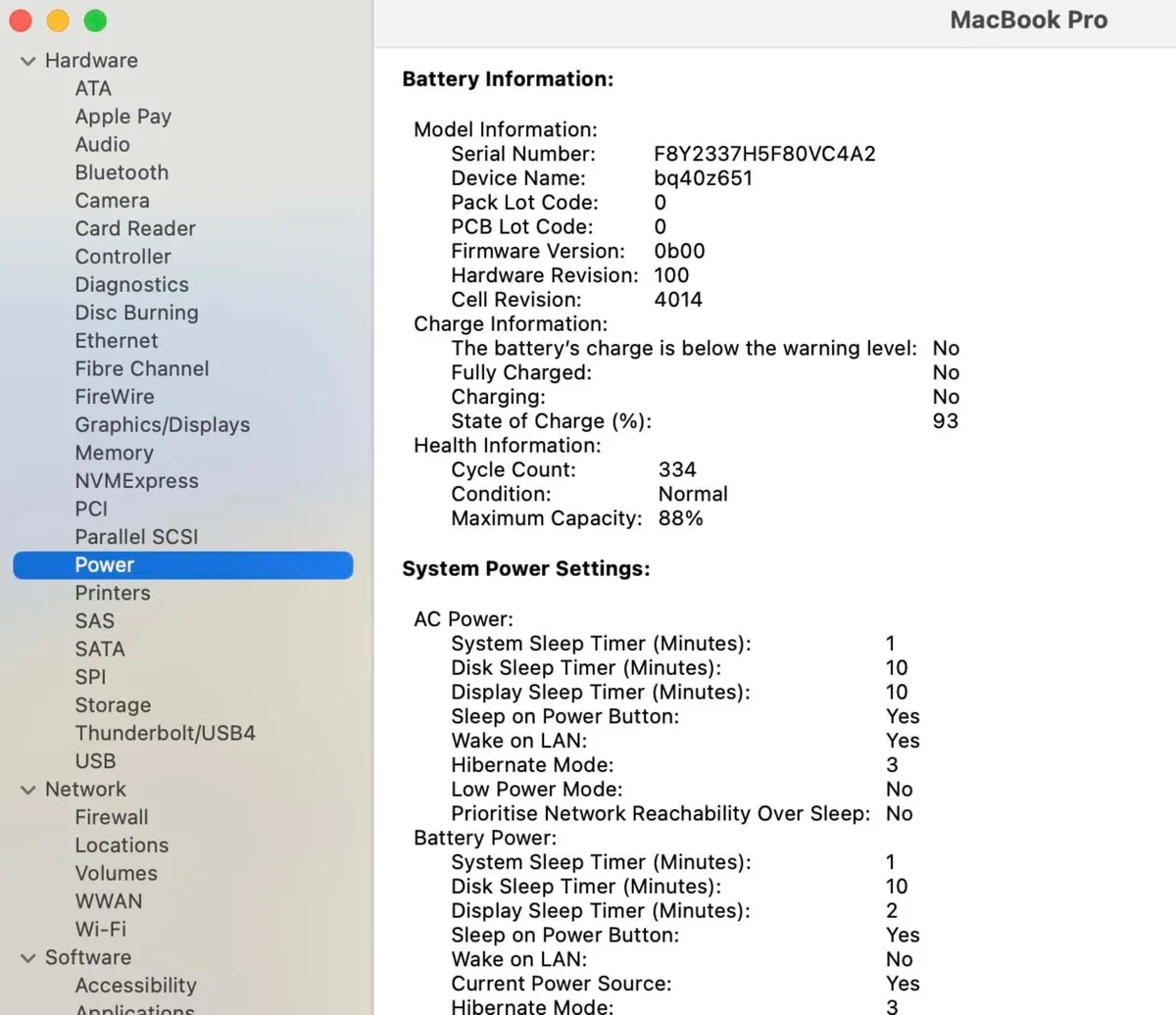Select Thunderbolt/USB4 in the sidebar
Screen dimensions: 1176x1015
[x=165, y=733]
